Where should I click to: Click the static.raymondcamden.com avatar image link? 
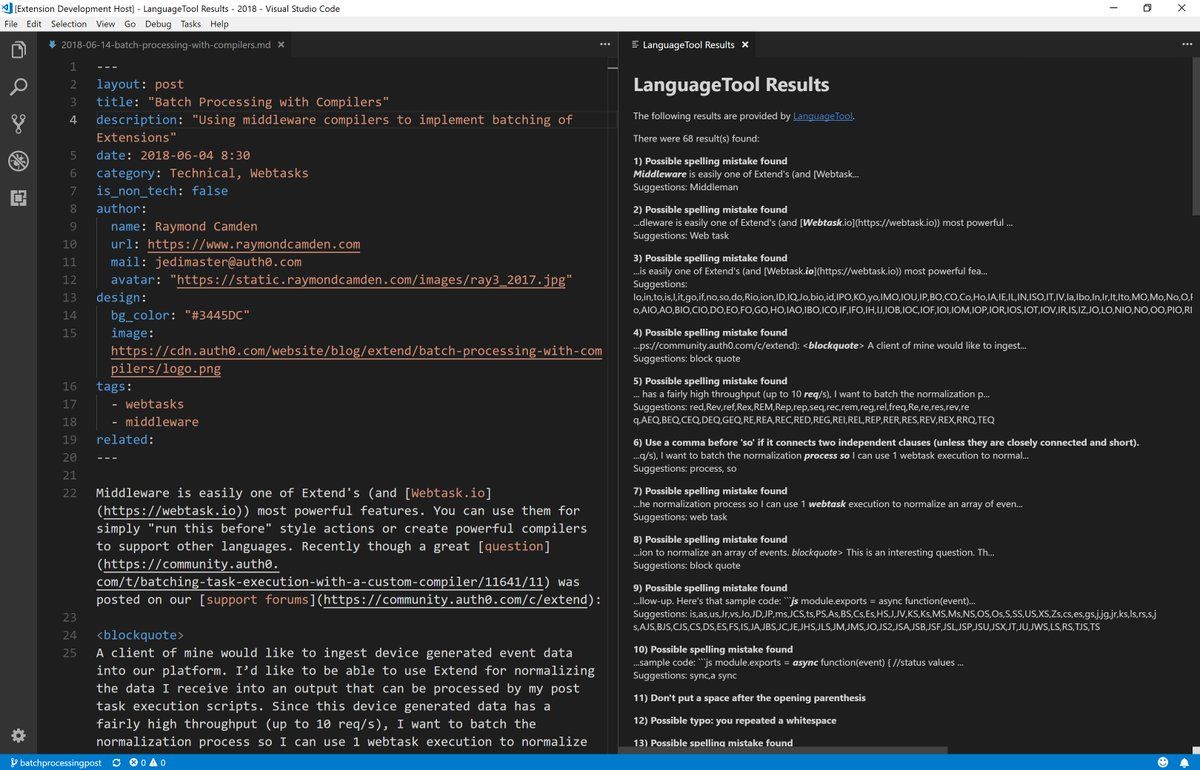coord(371,280)
